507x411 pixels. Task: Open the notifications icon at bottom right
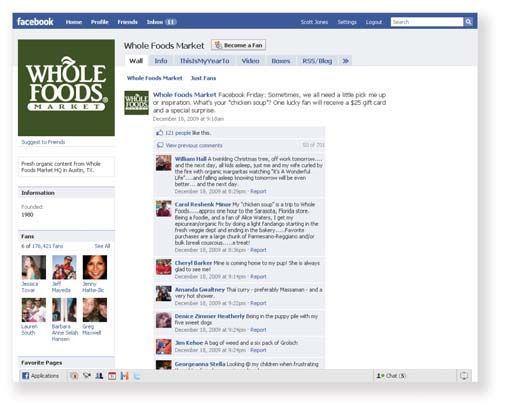464,376
